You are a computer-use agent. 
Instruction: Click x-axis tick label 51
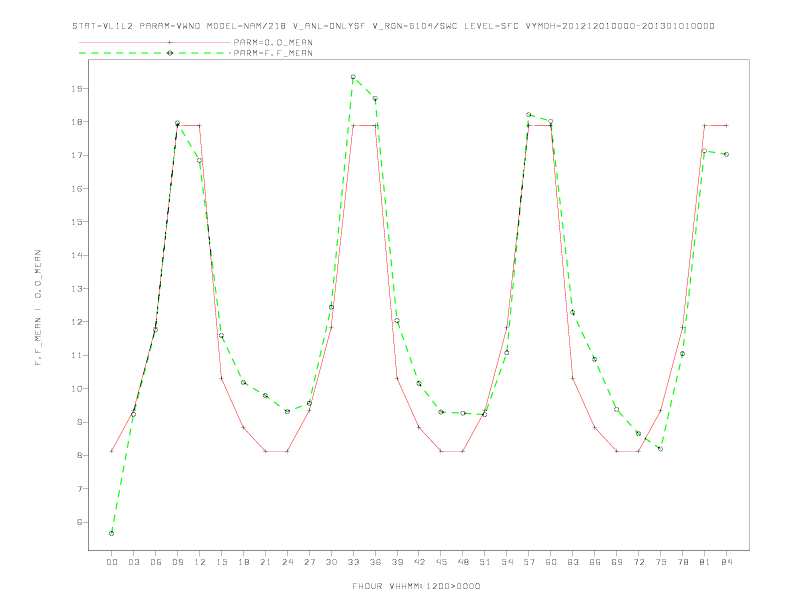coord(485,562)
